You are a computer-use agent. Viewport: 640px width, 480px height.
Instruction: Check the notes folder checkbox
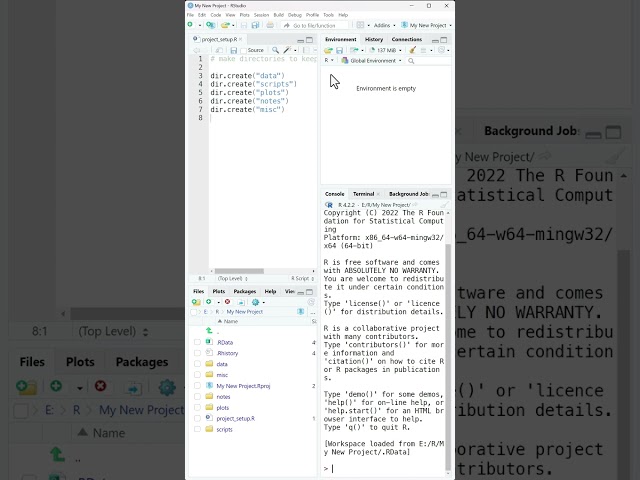(197, 396)
